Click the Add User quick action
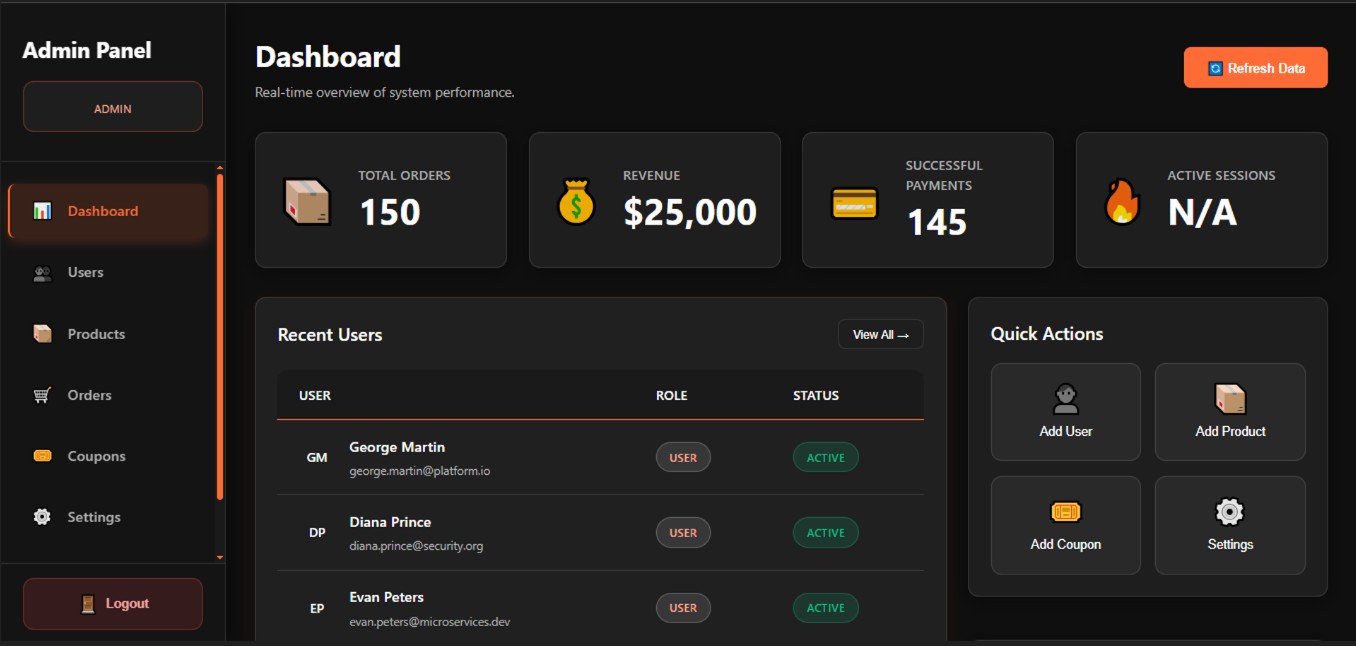The image size is (1356, 646). (1066, 412)
